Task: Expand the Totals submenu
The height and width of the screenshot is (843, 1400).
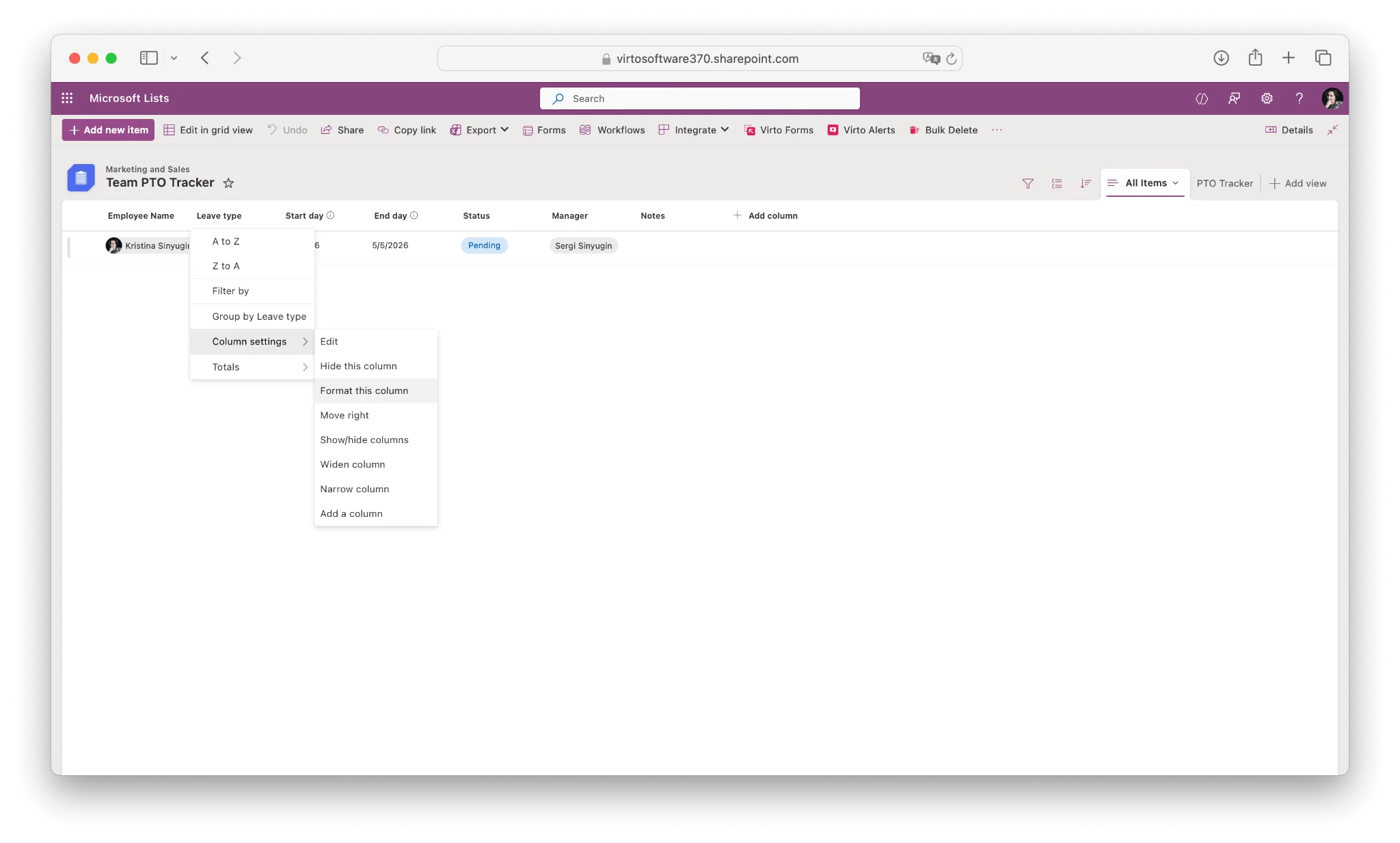Action: click(252, 367)
